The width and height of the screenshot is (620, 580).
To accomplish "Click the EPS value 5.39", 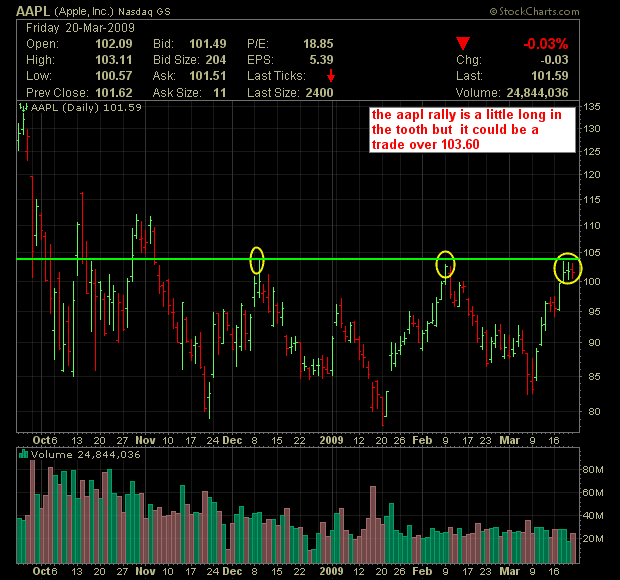I will pos(321,60).
